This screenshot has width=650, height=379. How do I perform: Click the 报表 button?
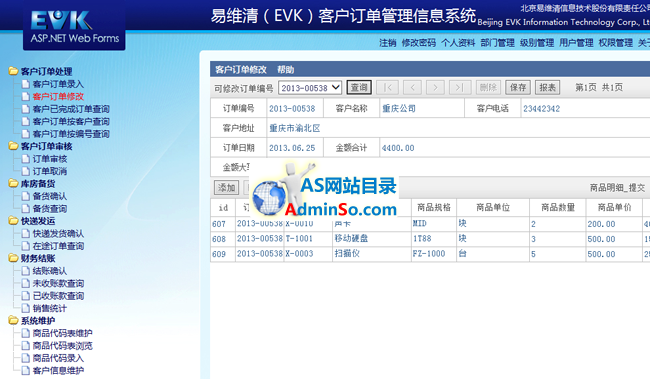point(547,87)
